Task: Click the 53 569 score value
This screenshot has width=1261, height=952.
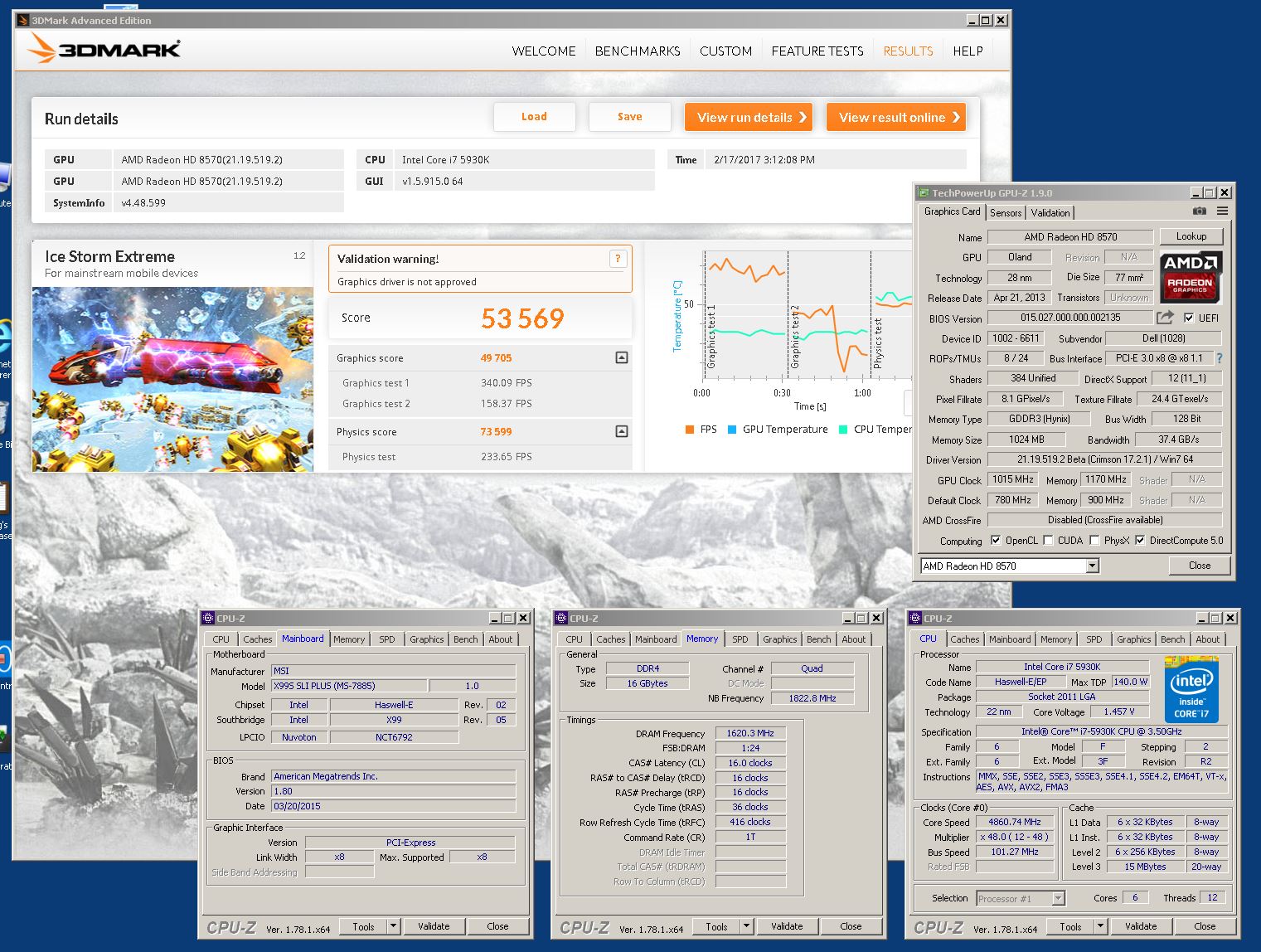Action: (x=522, y=318)
